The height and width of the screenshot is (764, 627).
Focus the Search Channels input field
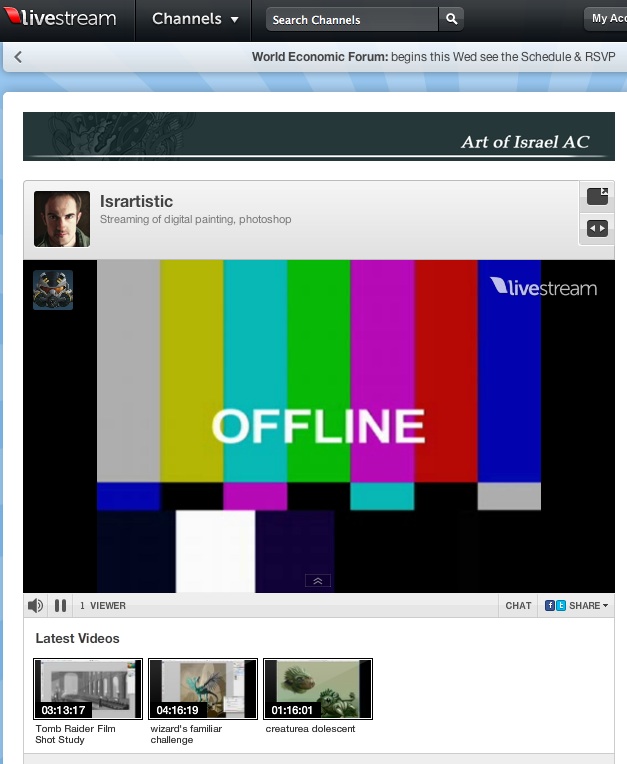pyautogui.click(x=352, y=19)
